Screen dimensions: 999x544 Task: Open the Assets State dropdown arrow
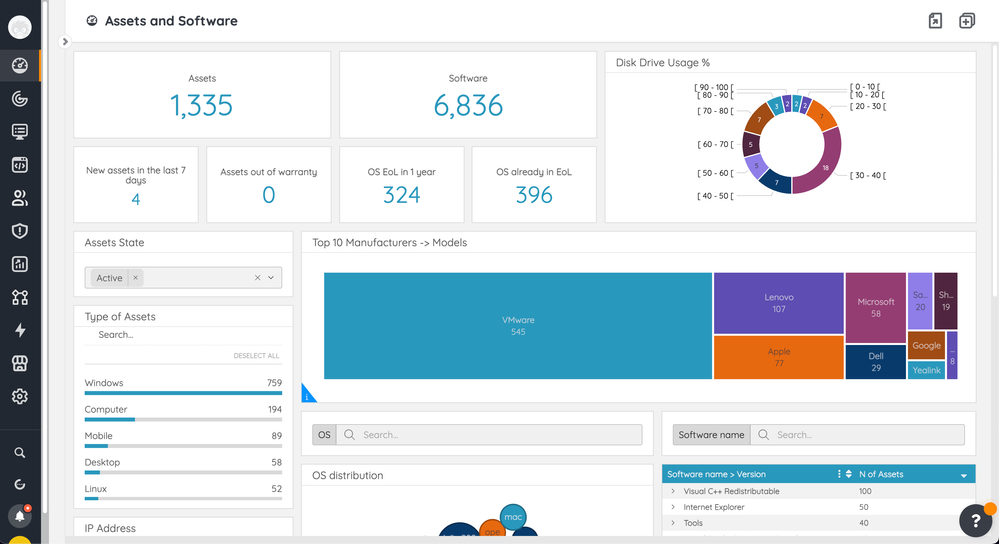pyautogui.click(x=271, y=278)
